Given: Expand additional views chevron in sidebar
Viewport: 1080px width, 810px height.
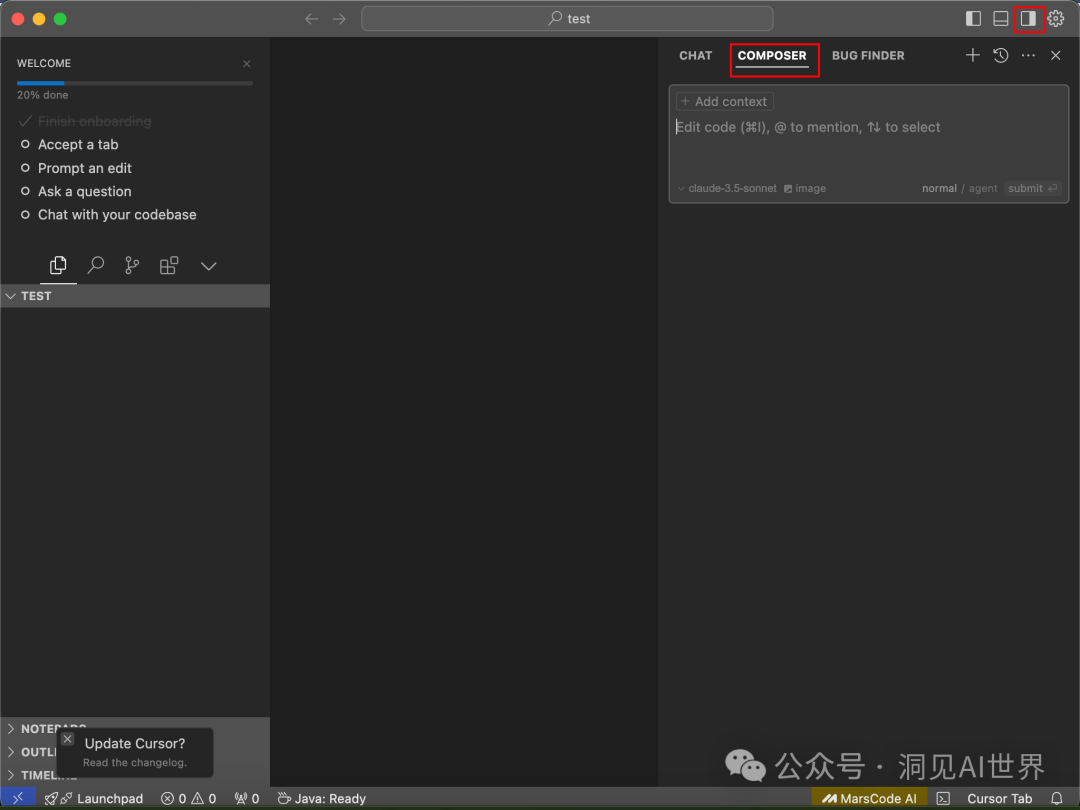Looking at the screenshot, I should pos(208,266).
